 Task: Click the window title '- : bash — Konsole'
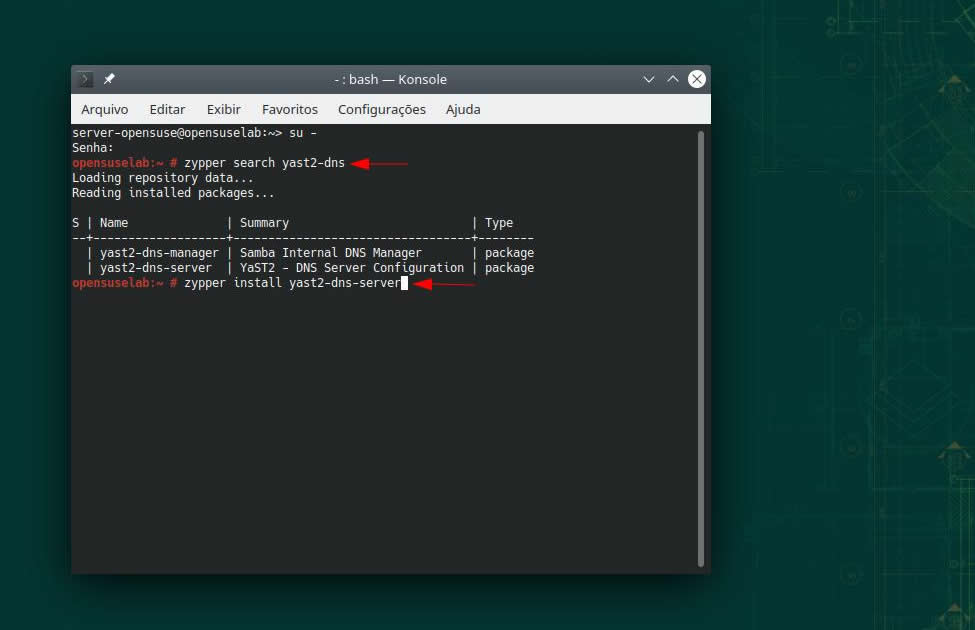[390, 79]
